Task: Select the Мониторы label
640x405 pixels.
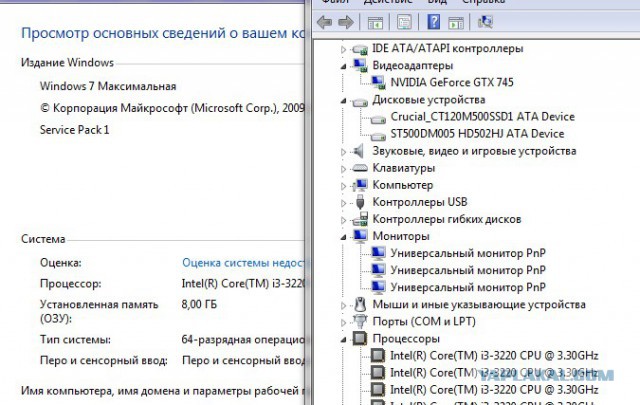Action: pos(401,236)
